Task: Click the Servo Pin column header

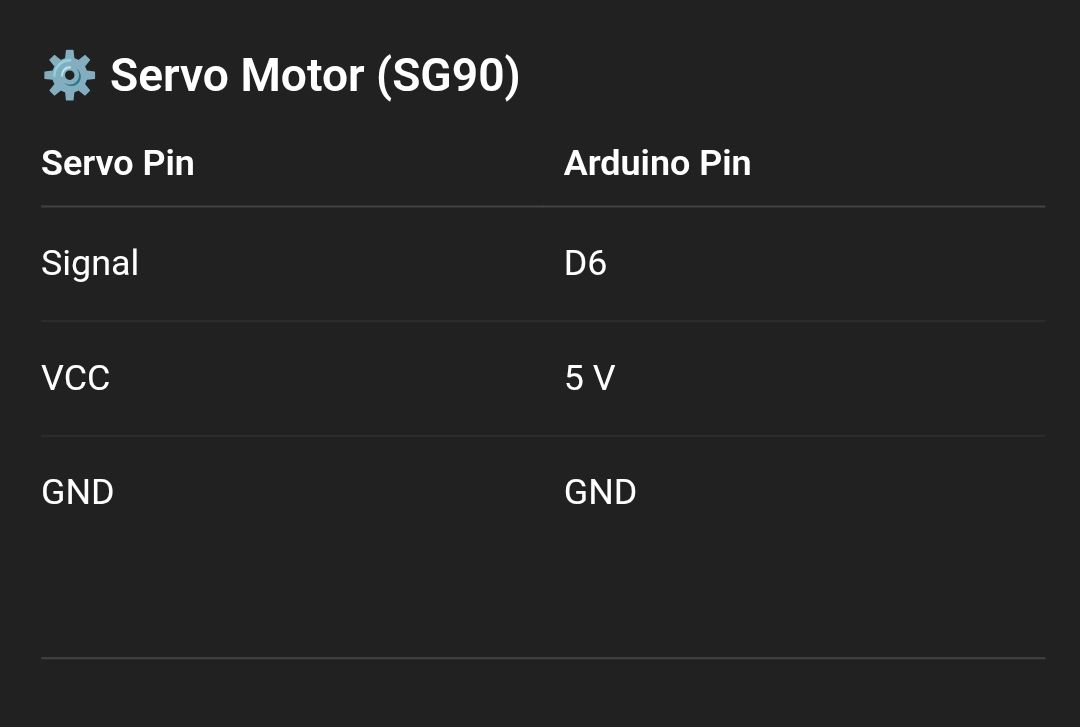Action: 118,163
